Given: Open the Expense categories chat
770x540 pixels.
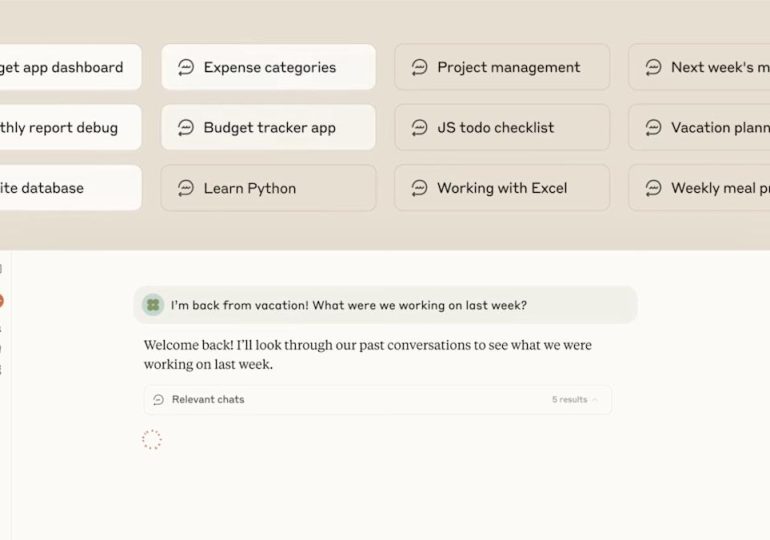Looking at the screenshot, I should 269,68.
